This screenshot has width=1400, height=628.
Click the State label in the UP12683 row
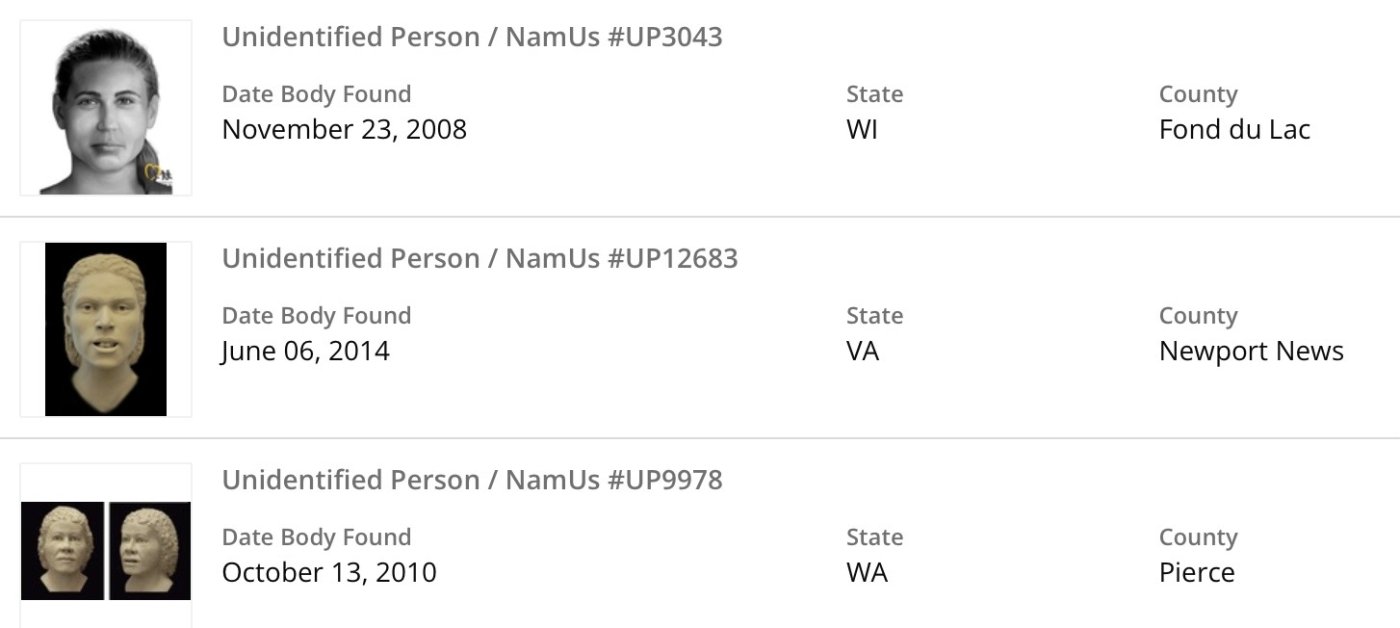pos(874,316)
